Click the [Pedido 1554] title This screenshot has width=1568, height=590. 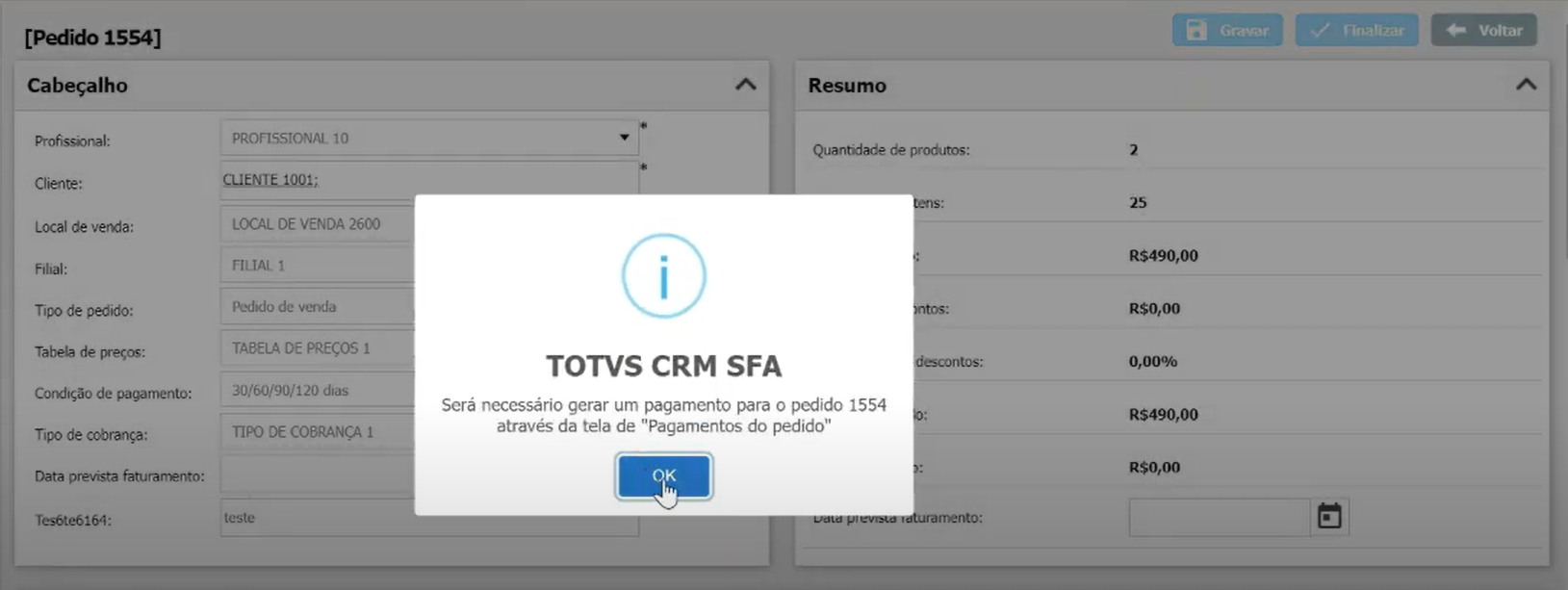tap(93, 38)
